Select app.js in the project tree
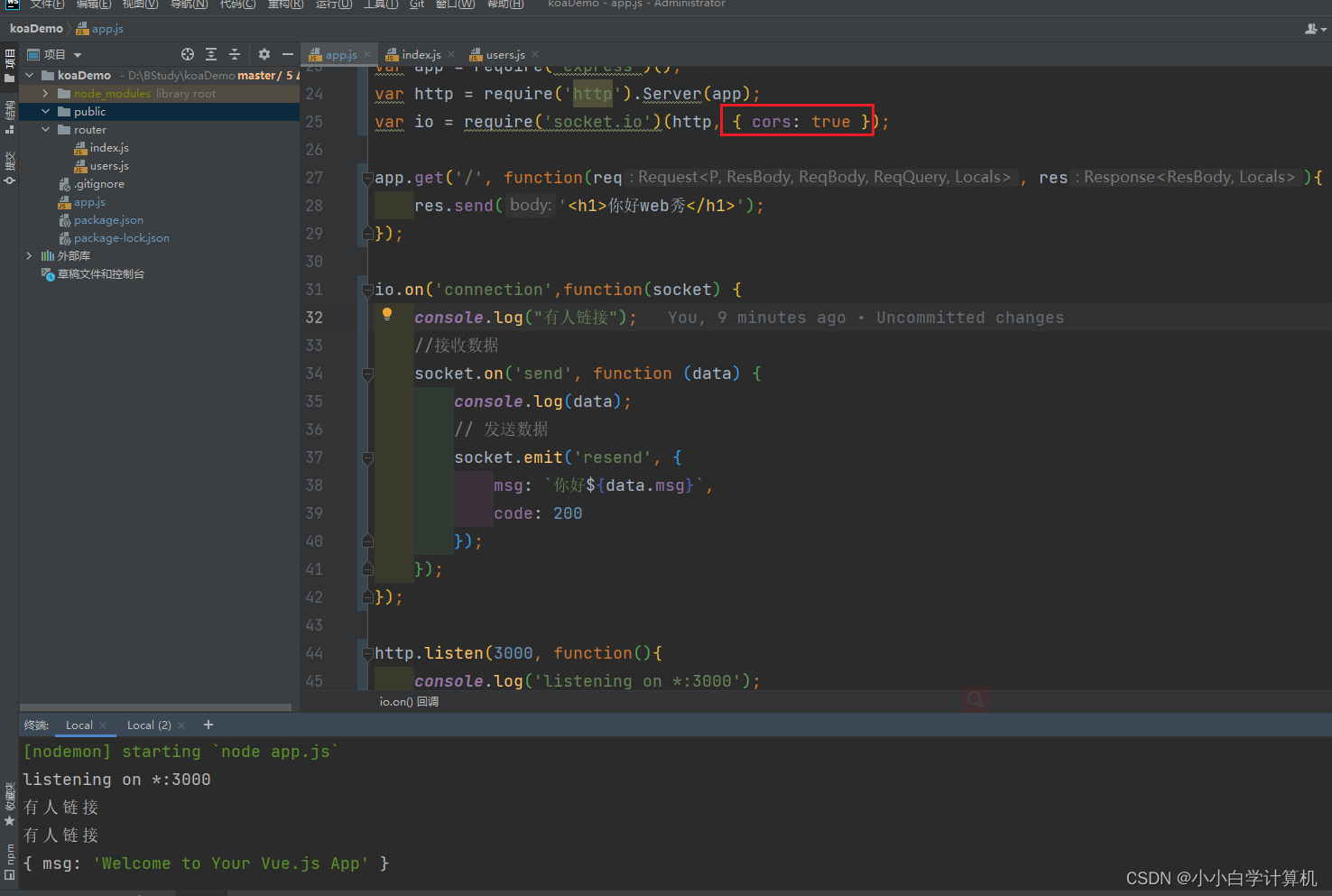This screenshot has width=1332, height=896. 89,202
